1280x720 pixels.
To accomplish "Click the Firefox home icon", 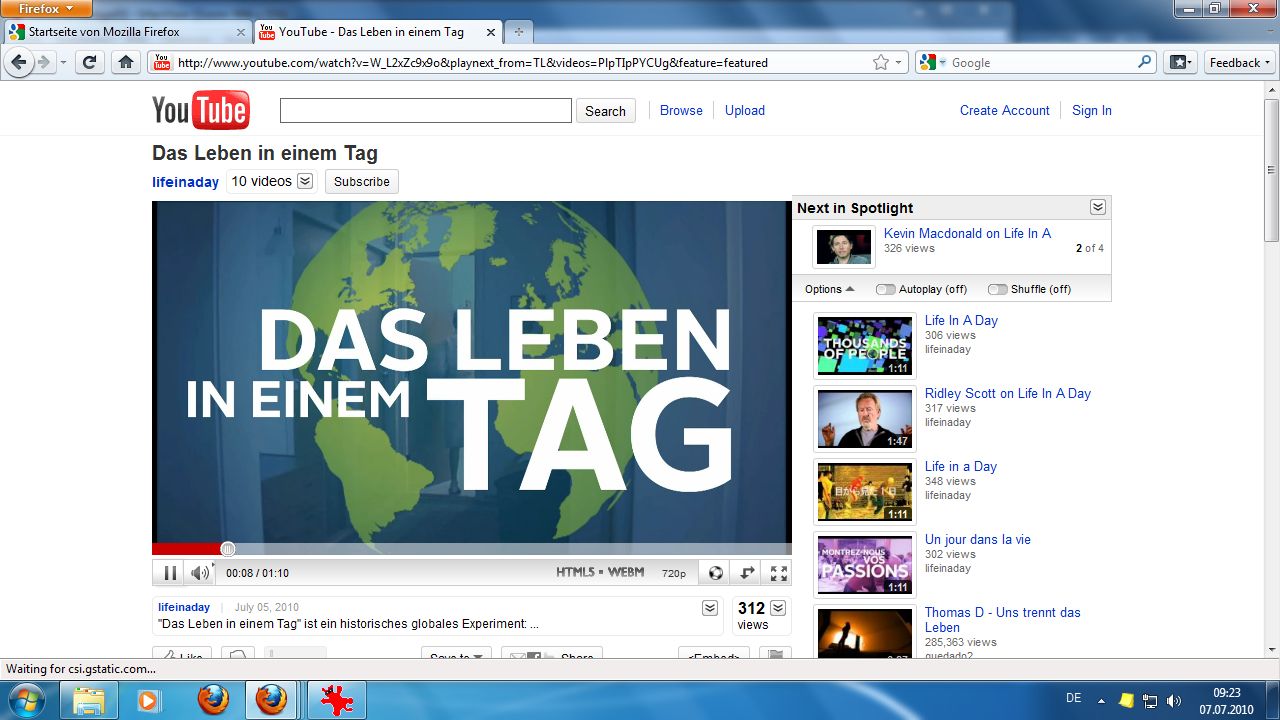I will pos(124,62).
